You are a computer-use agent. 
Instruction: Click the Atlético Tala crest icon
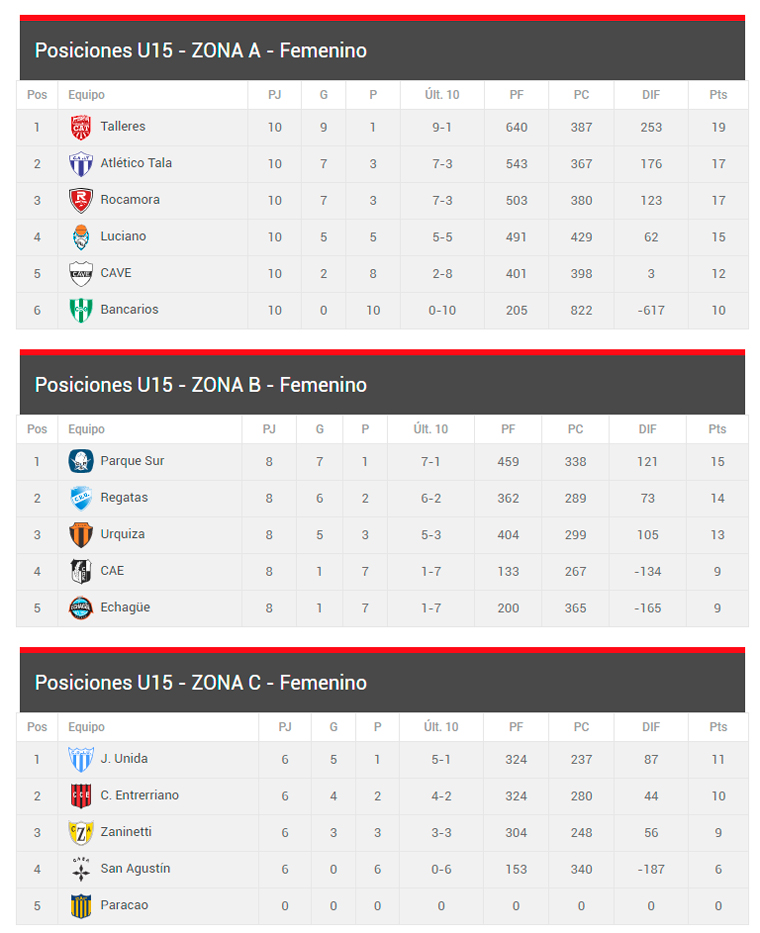81,164
